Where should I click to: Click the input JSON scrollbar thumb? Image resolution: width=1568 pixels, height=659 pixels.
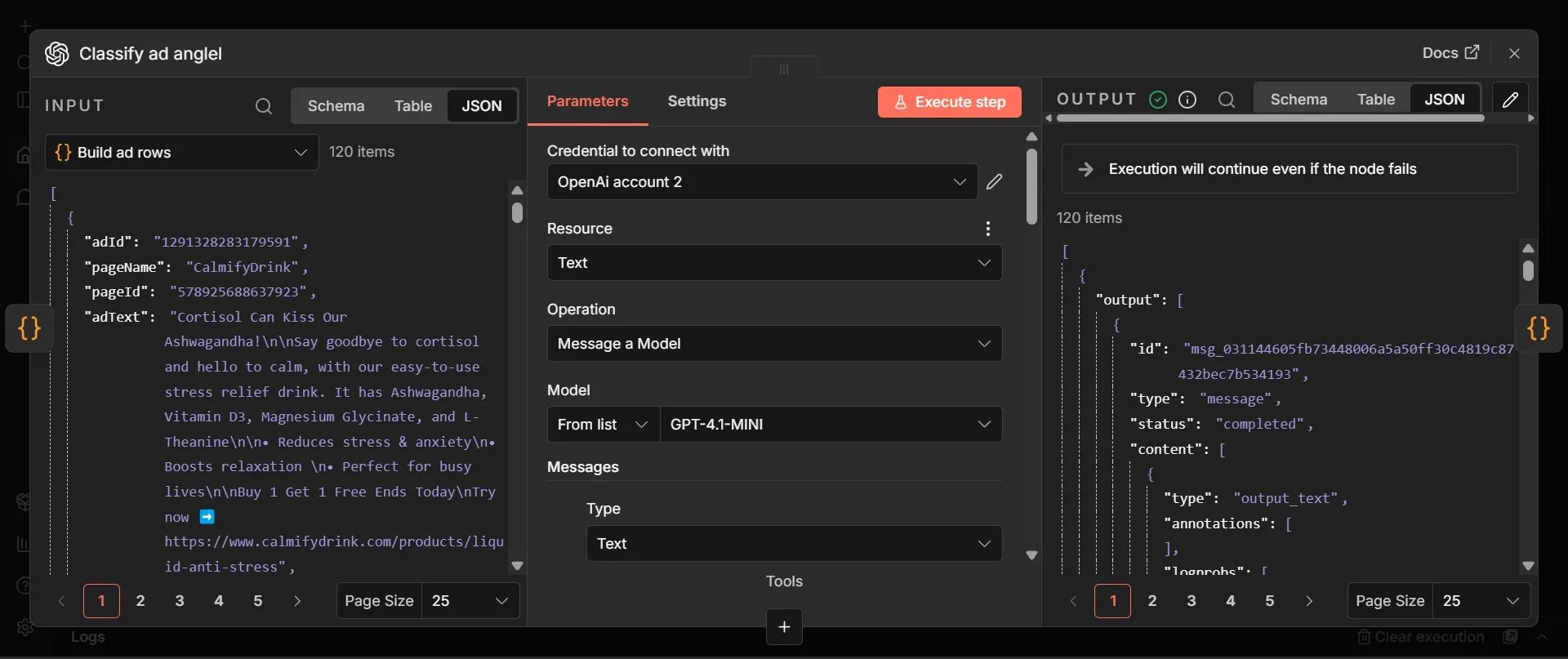pos(517,213)
